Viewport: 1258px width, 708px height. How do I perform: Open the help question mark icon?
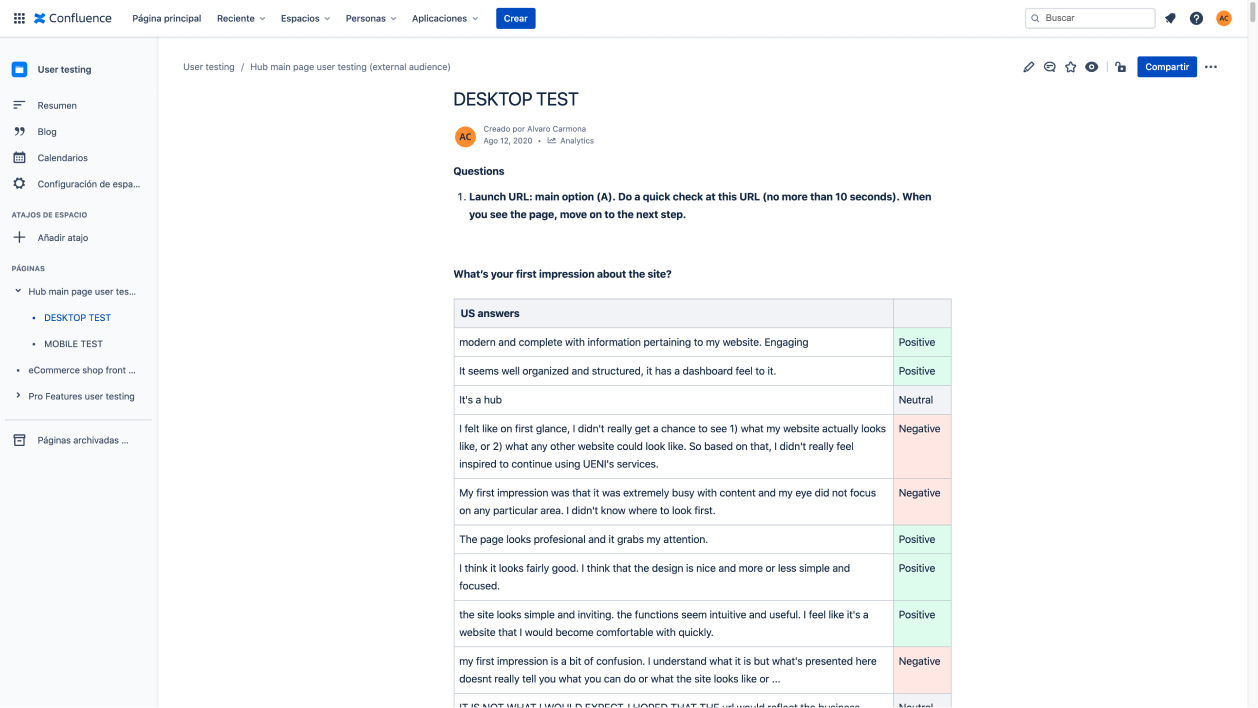[1196, 18]
